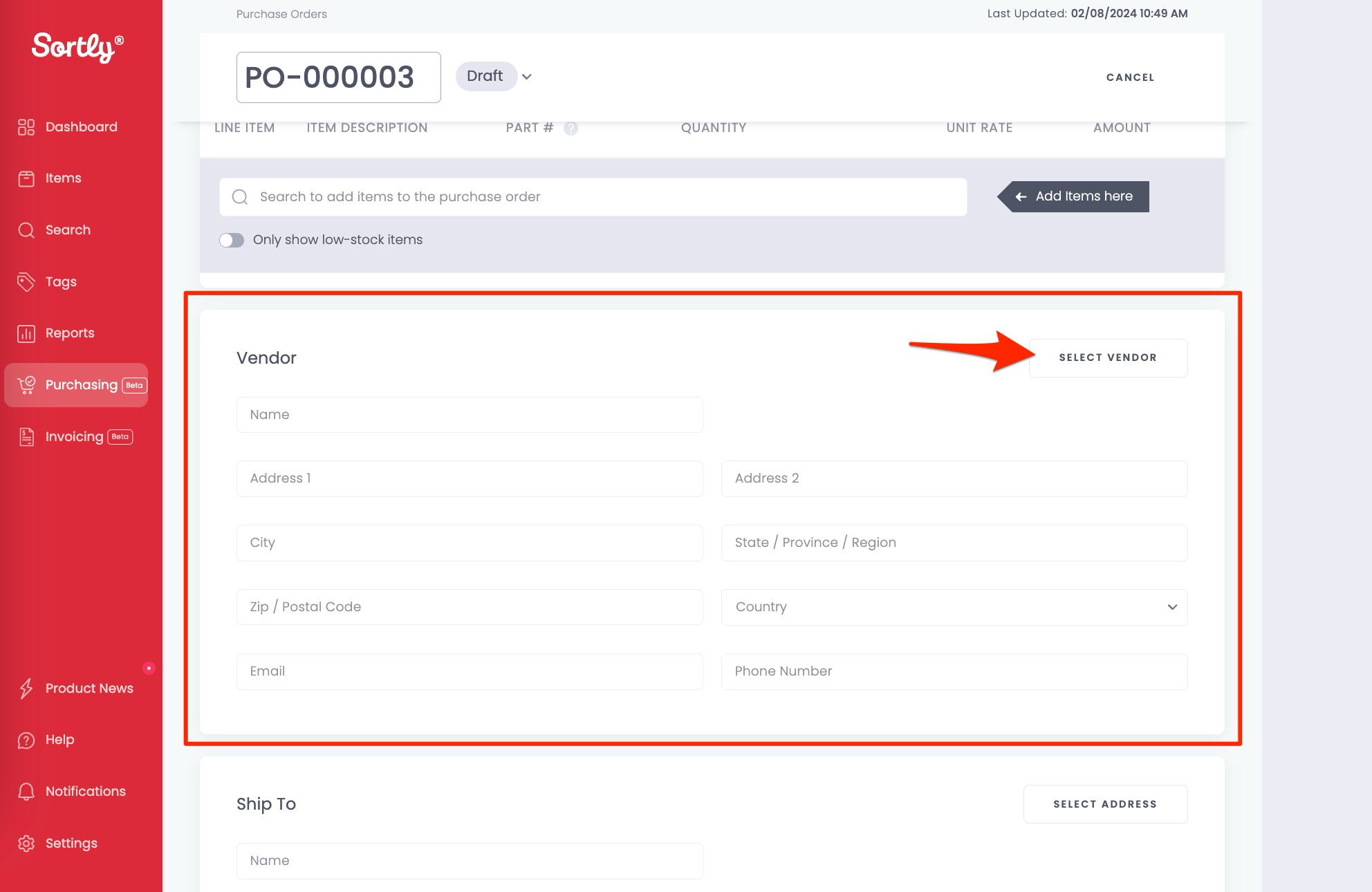Open Search from the sidebar
The image size is (1372, 892).
coord(67,230)
